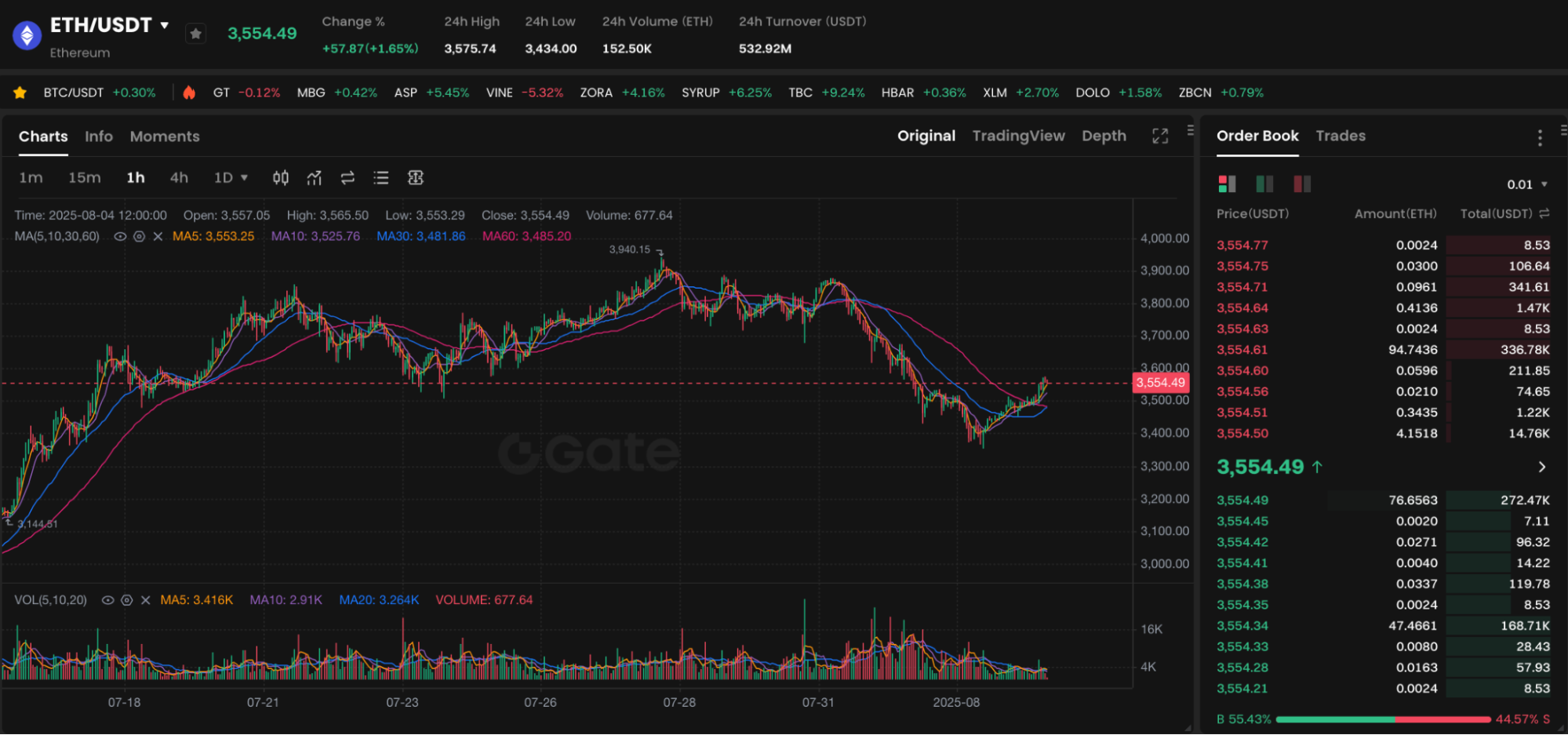This screenshot has width=1568, height=735.
Task: Click the Amount(ETH) column header
Action: tap(1396, 213)
